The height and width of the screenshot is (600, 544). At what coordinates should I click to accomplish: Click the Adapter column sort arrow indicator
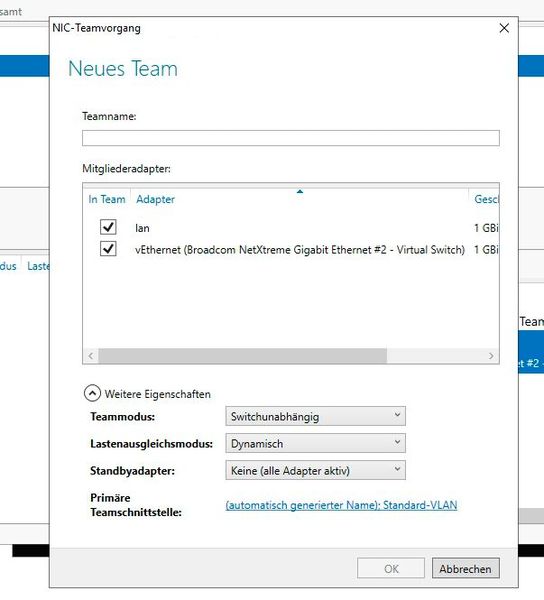click(300, 191)
